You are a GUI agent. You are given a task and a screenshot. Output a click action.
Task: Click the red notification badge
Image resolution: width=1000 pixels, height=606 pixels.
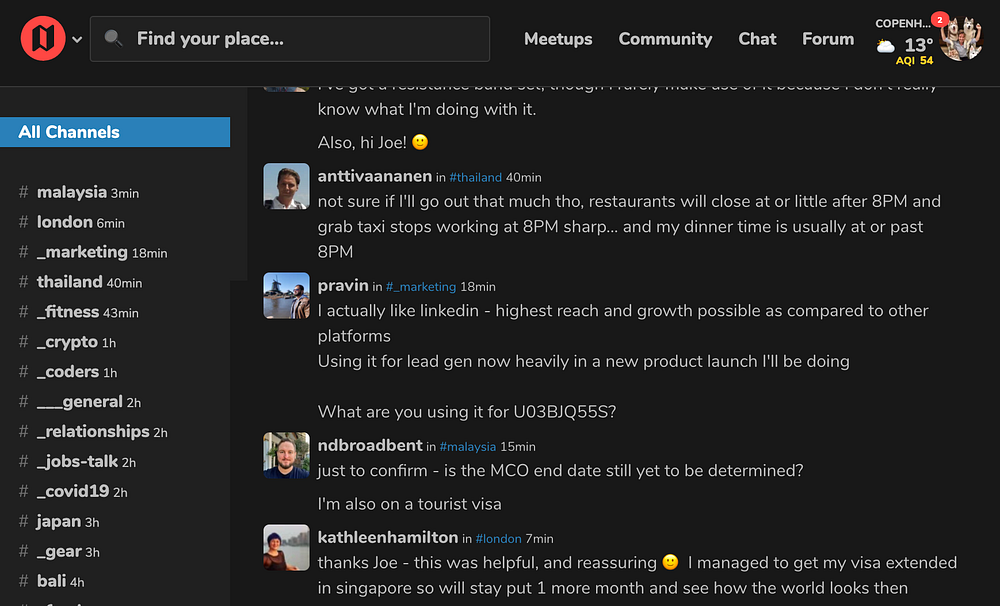939,19
